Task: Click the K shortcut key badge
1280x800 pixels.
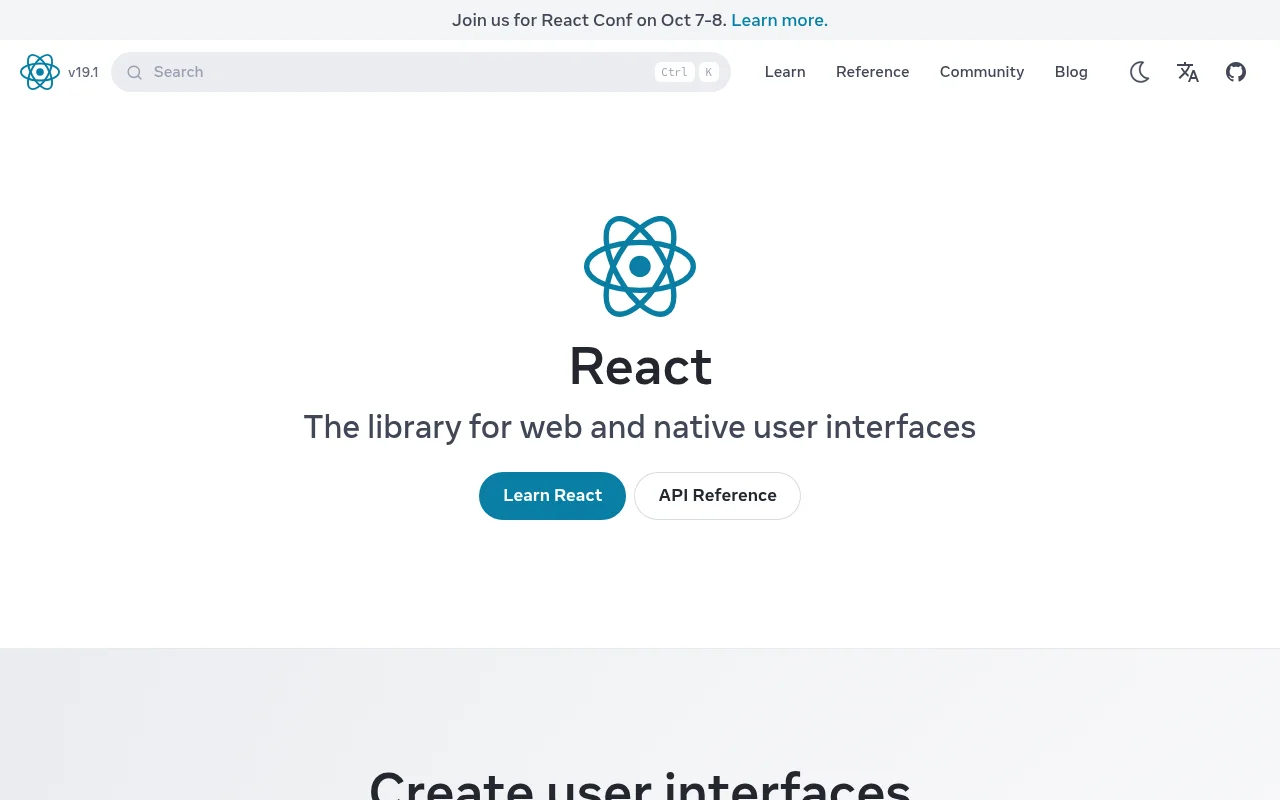Action: 708,72
